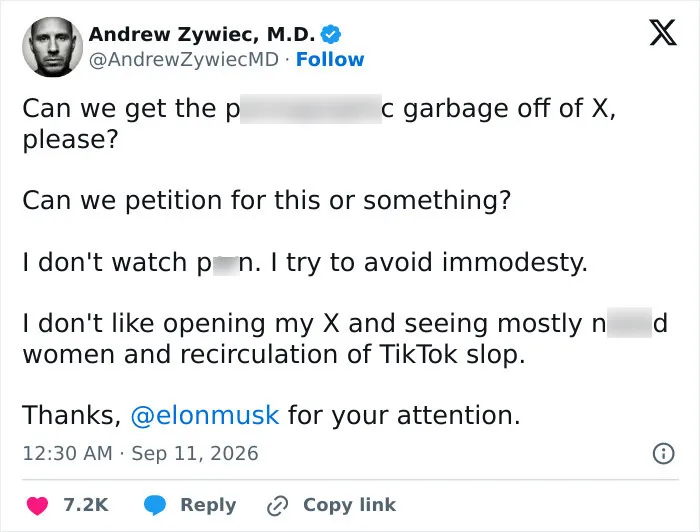Image resolution: width=700 pixels, height=532 pixels.
Task: Open the @elonmusk mention
Action: [205, 415]
